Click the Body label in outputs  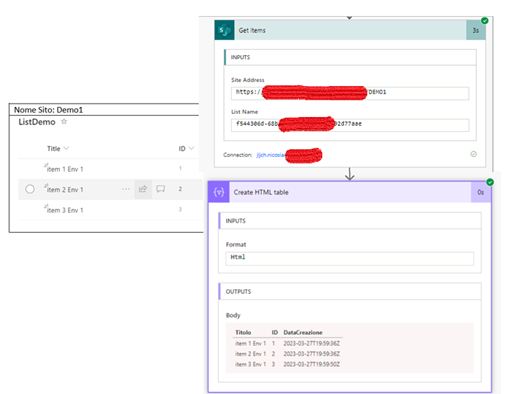coord(233,315)
